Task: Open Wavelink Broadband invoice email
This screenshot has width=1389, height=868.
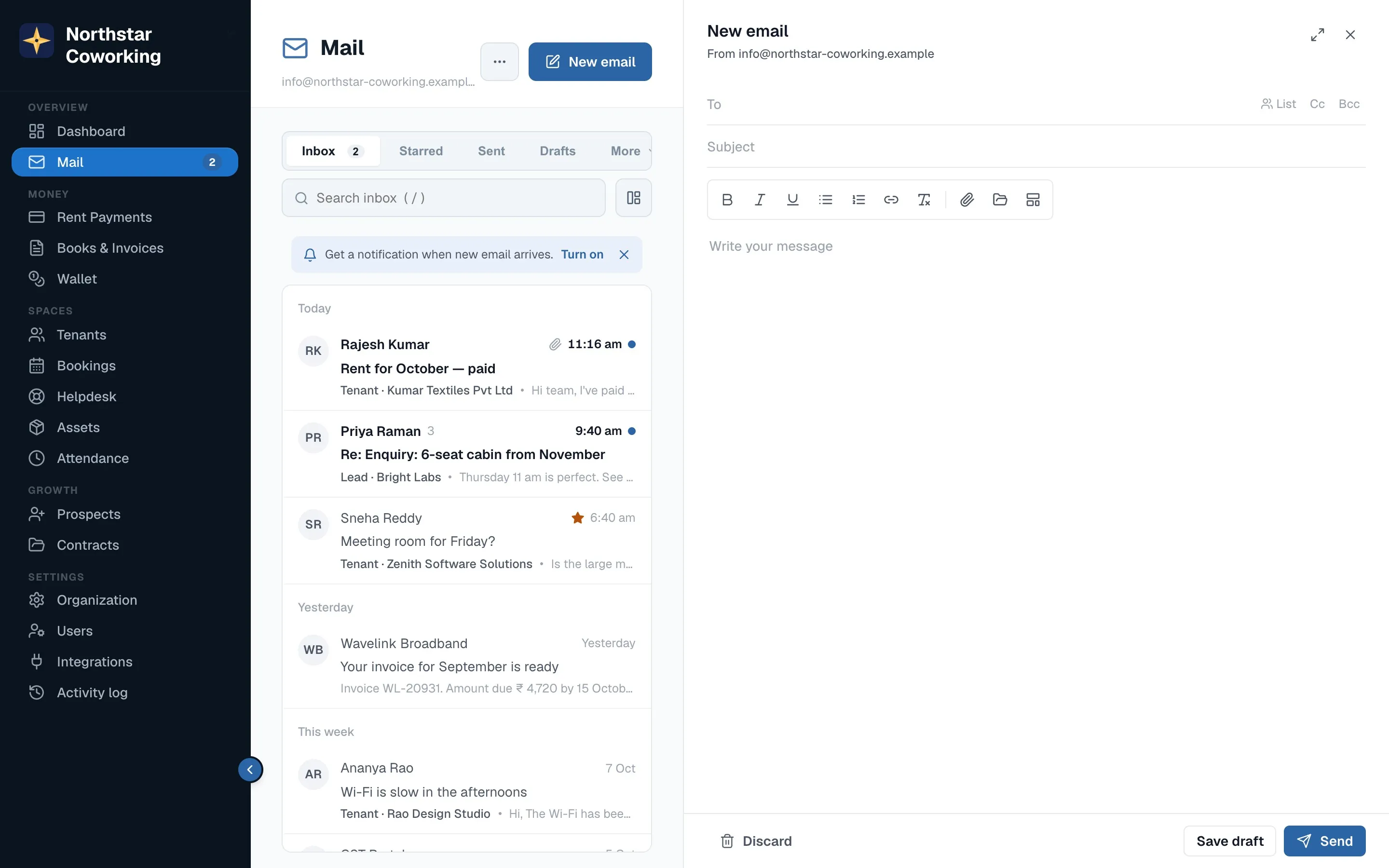Action: [x=467, y=666]
